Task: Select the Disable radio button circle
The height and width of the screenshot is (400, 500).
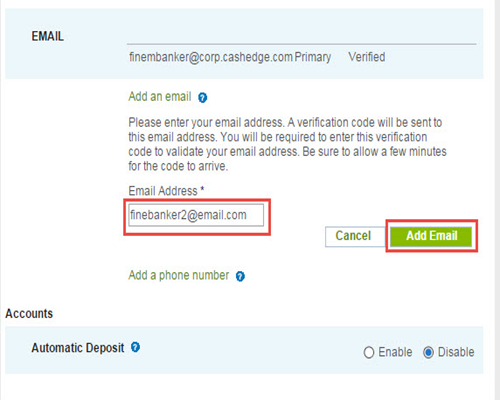Action: tap(428, 352)
